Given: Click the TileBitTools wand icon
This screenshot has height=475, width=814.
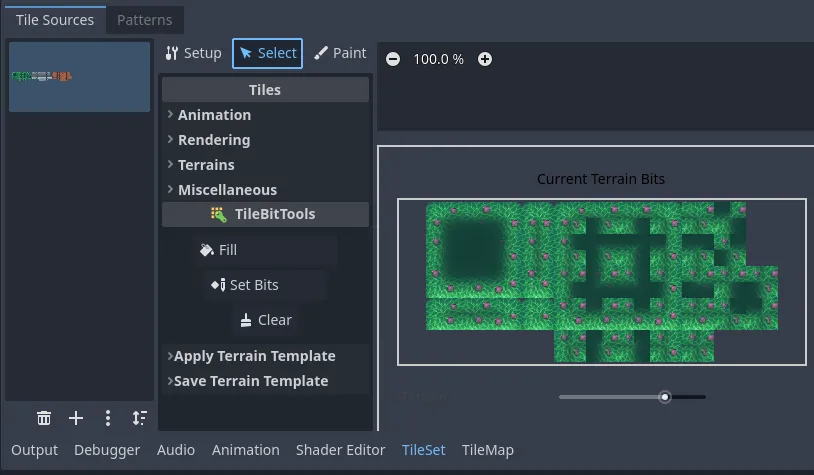Looking at the screenshot, I should tap(219, 214).
